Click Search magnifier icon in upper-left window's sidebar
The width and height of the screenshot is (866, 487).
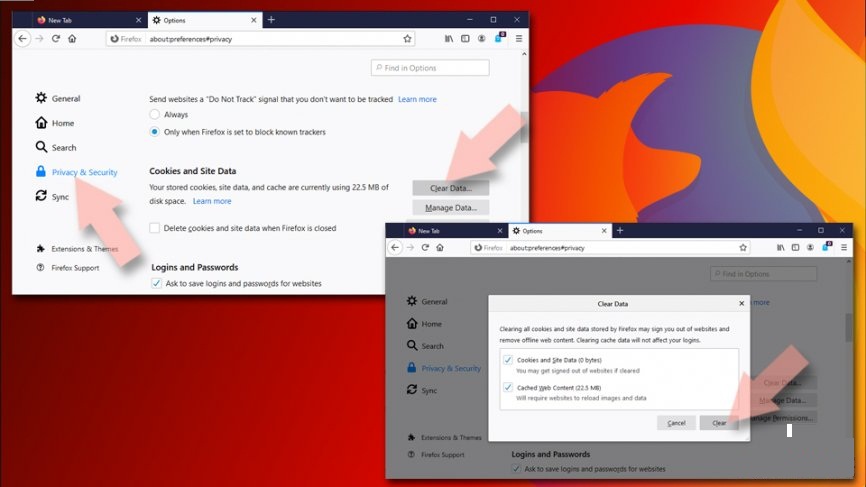pyautogui.click(x=41, y=147)
